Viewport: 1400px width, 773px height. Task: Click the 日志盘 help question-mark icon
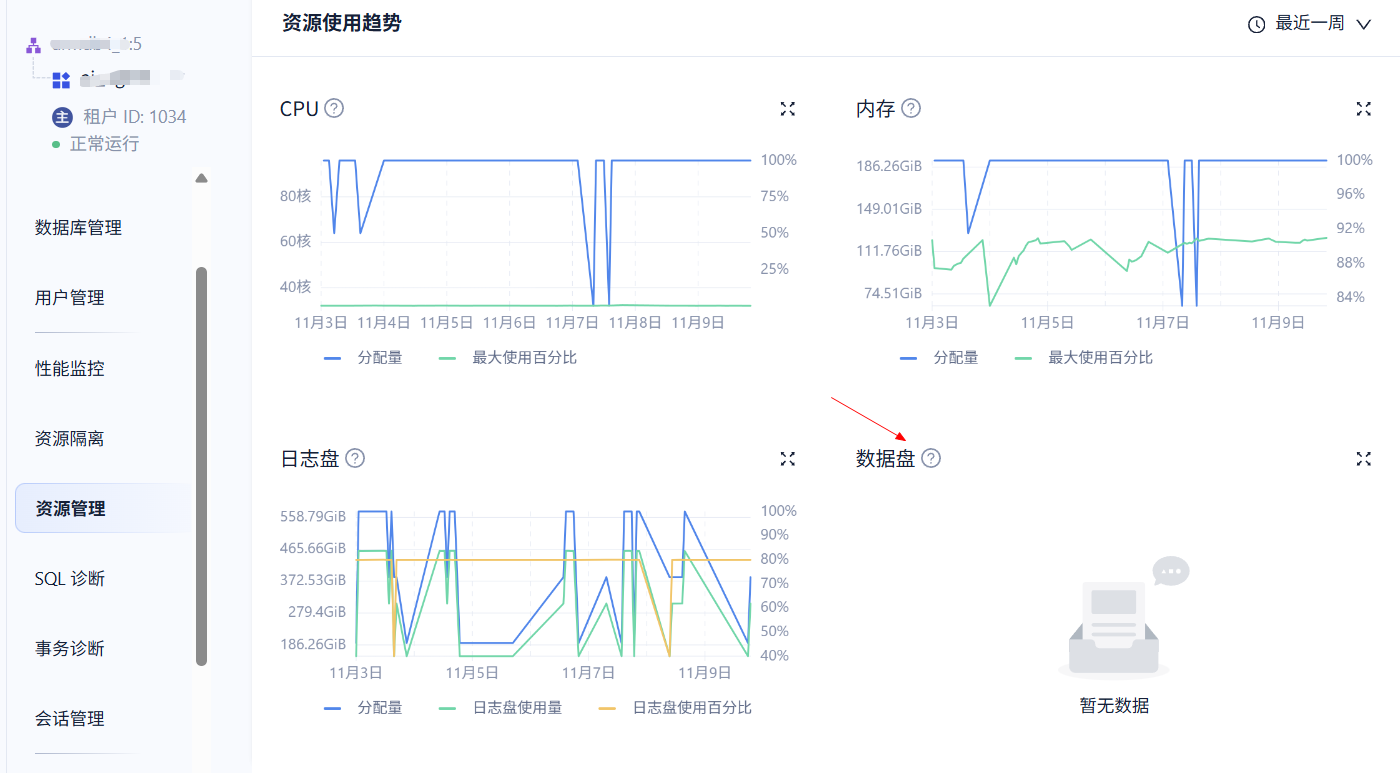click(355, 458)
